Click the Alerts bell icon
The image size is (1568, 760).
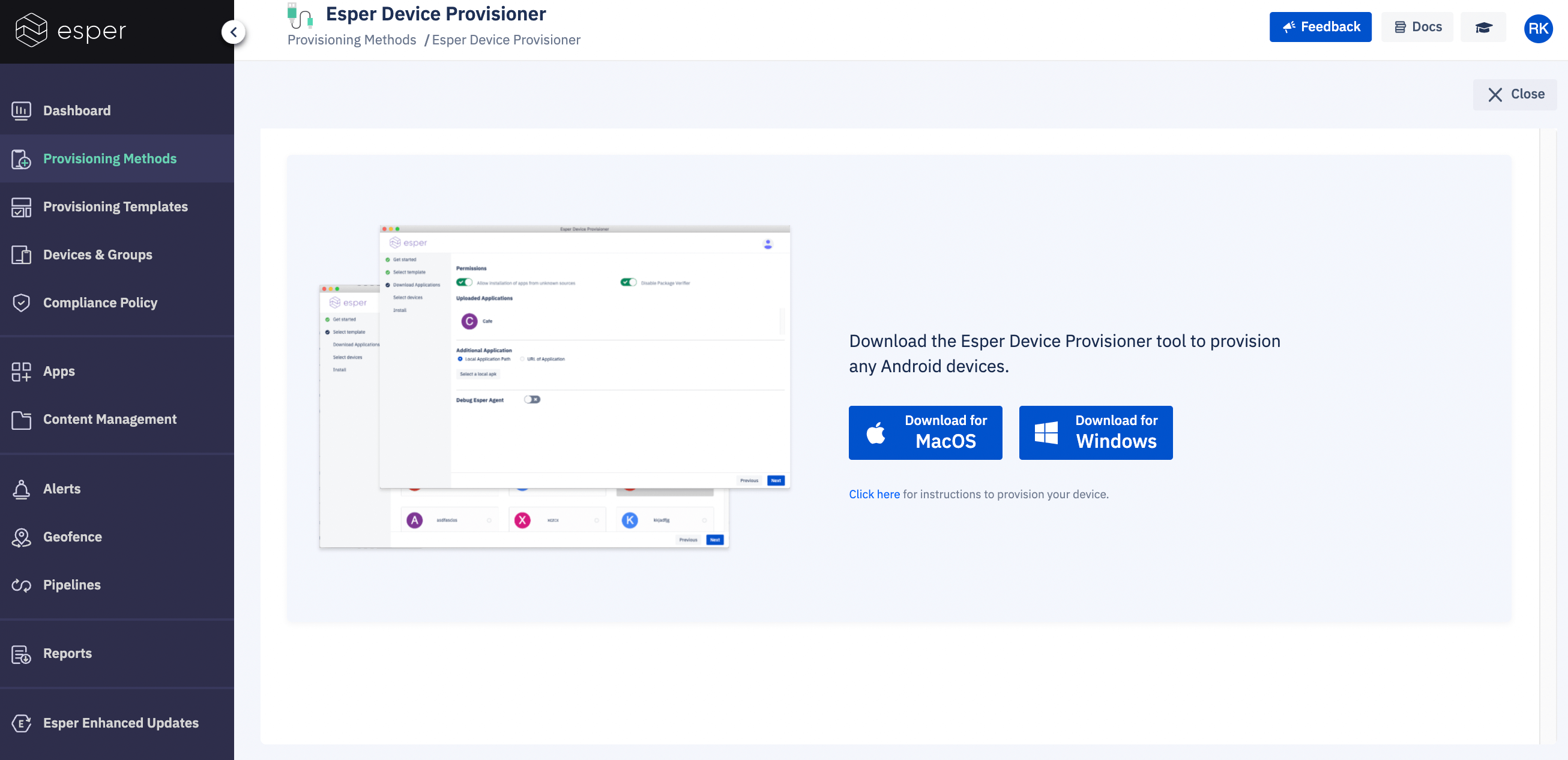click(21, 489)
